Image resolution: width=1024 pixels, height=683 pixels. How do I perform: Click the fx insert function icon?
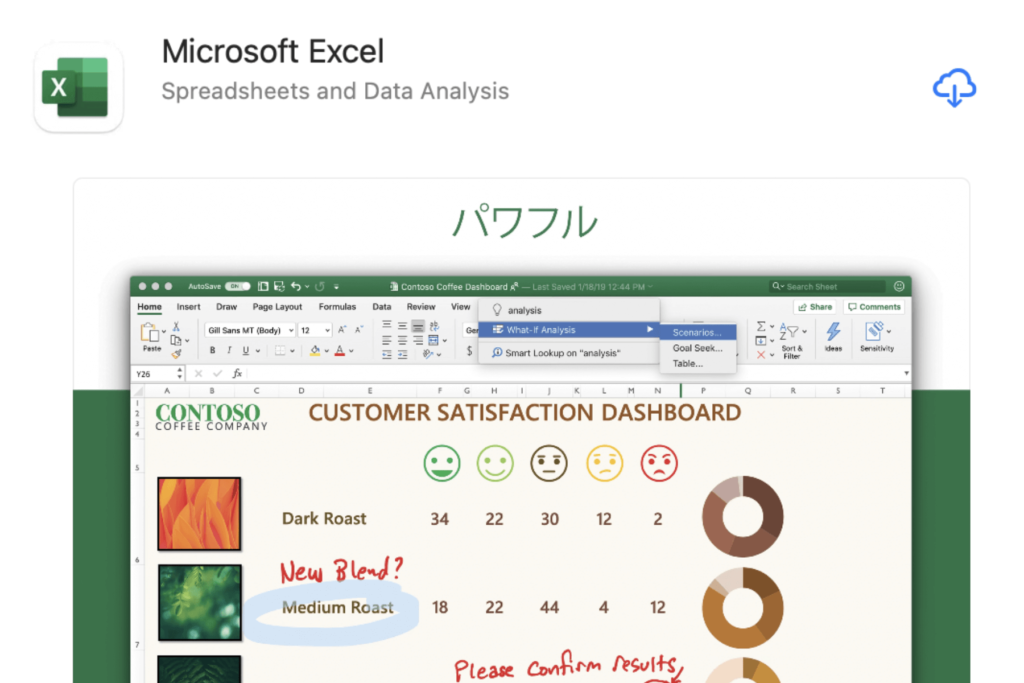[x=237, y=373]
